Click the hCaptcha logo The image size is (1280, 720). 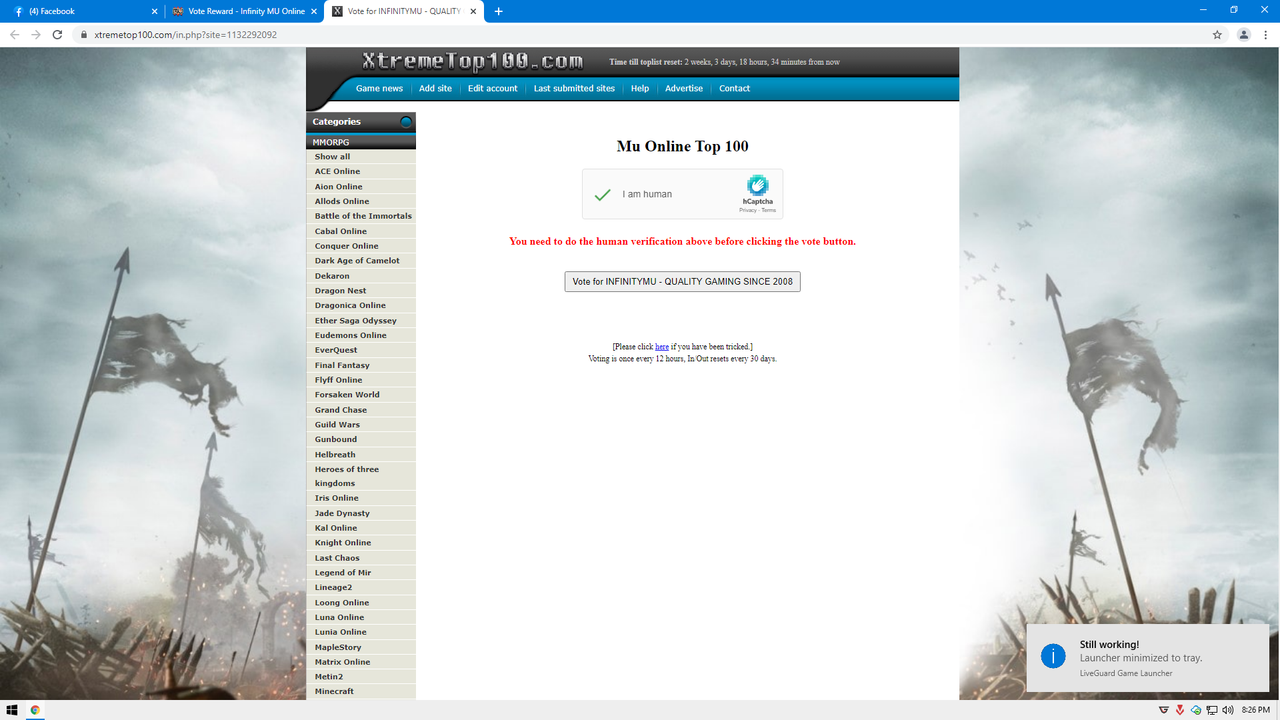point(757,185)
